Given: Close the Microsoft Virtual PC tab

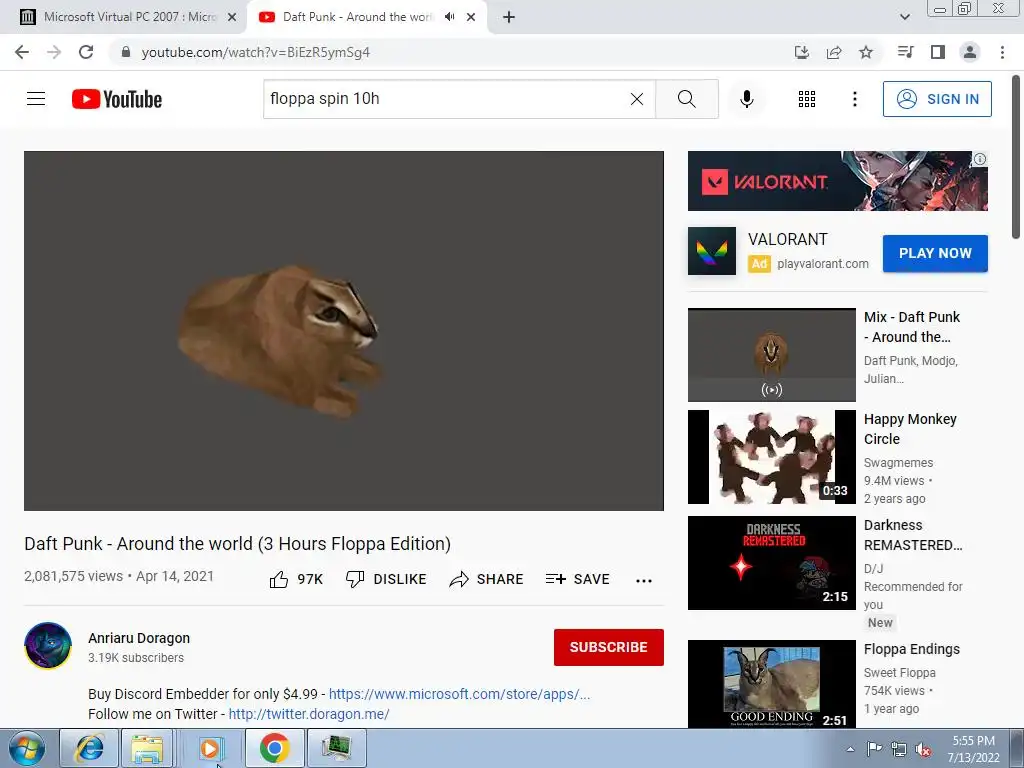Looking at the screenshot, I should tap(232, 17).
